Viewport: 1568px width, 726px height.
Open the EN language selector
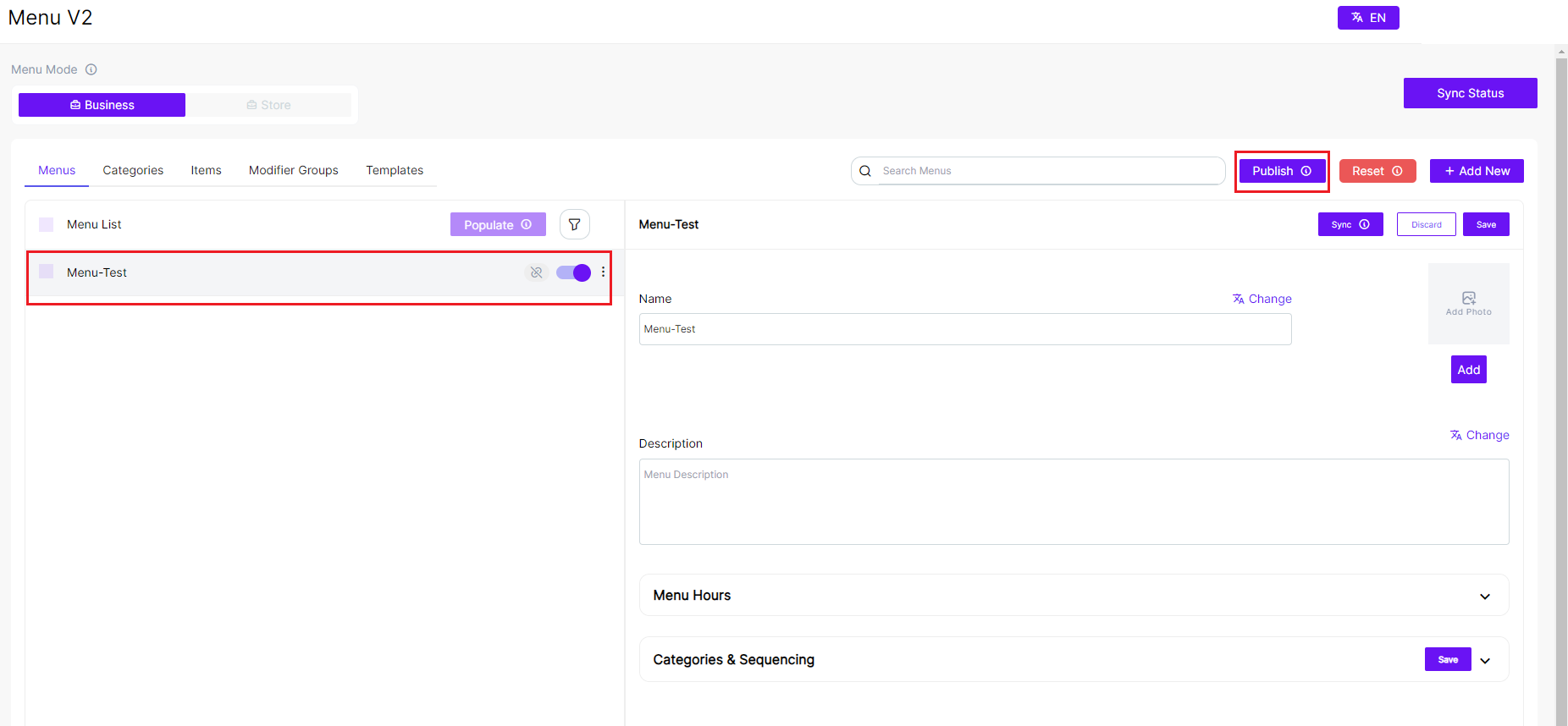pos(1368,18)
